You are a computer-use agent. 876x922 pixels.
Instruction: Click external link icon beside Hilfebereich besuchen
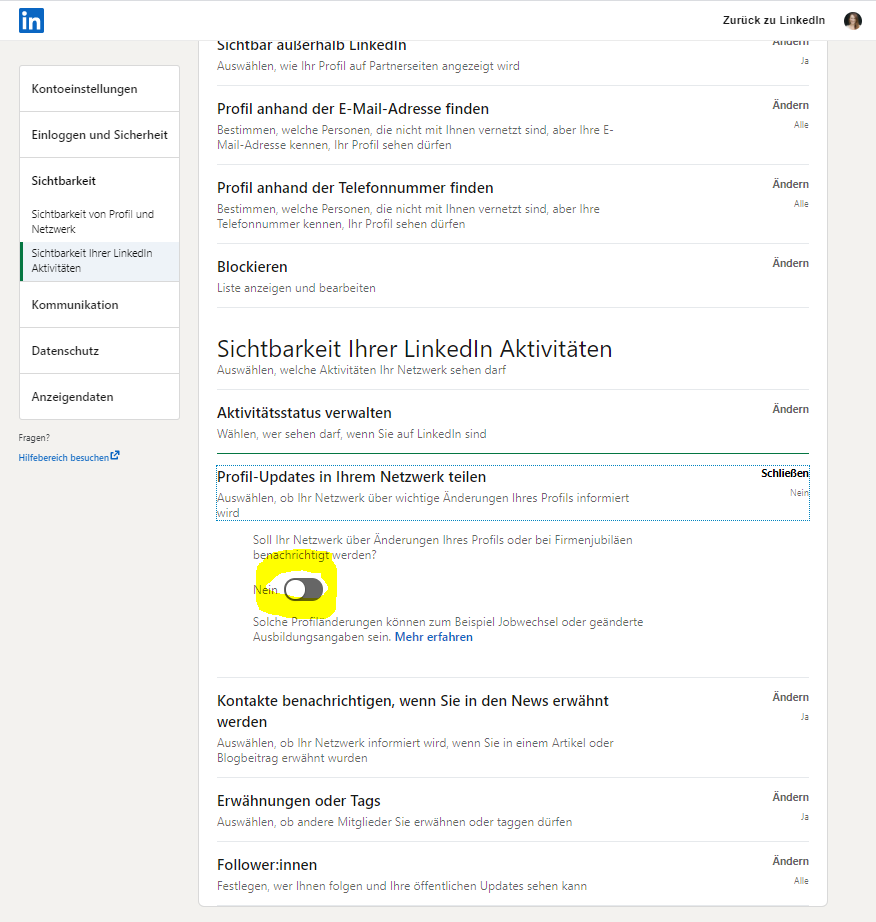pos(115,455)
